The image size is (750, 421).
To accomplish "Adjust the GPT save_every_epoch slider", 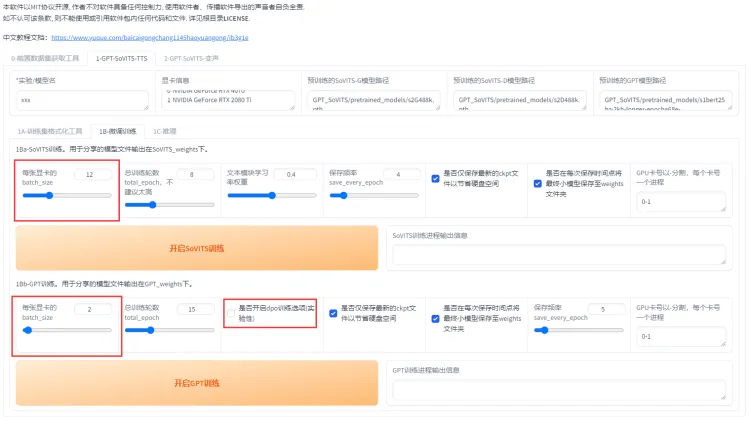I will [x=579, y=330].
